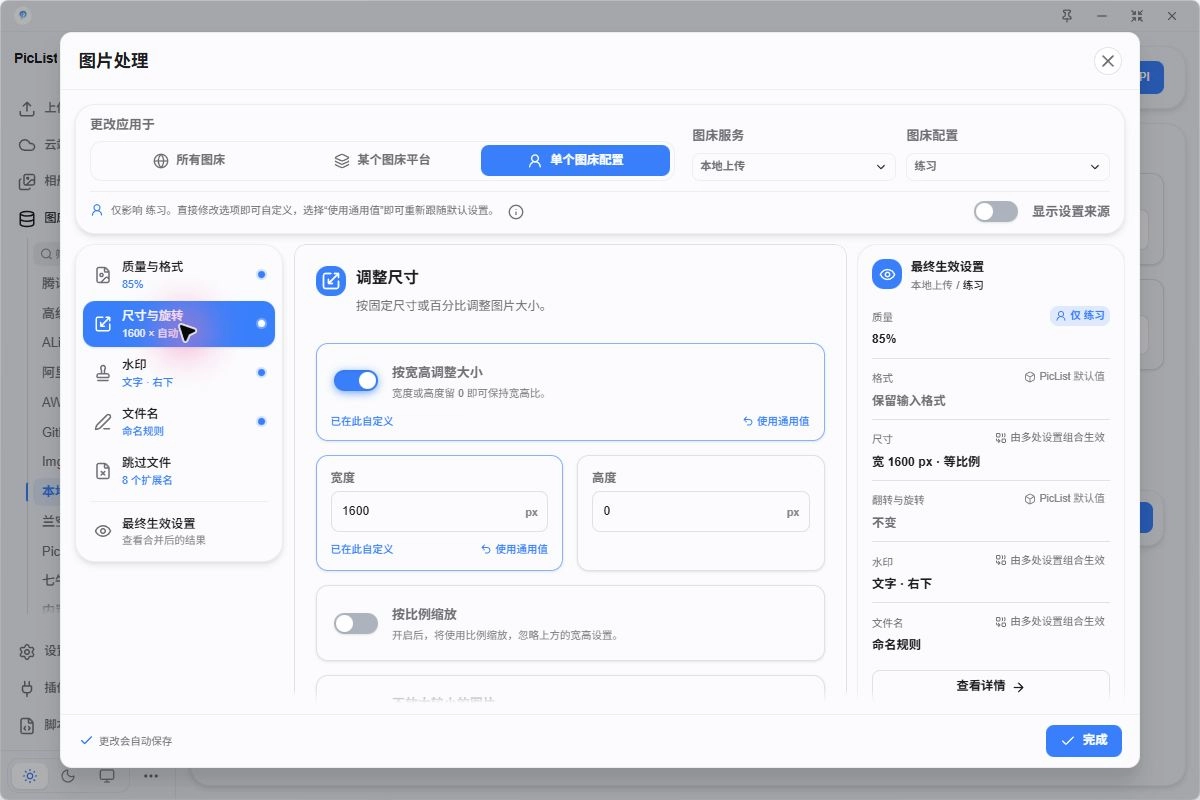
Task: Select dark theme moon icon in main window
Action: pyautogui.click(x=69, y=775)
